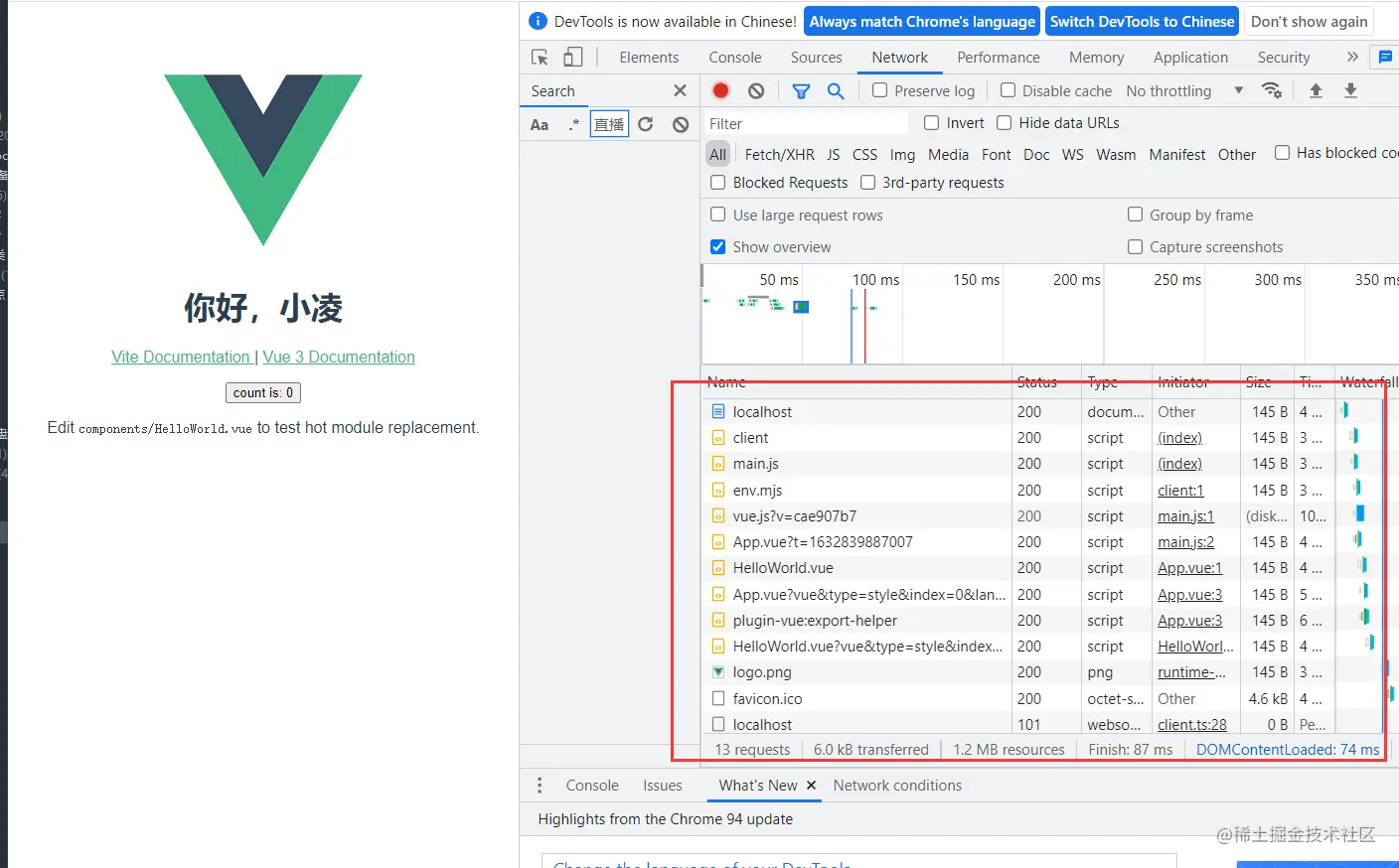Open the No throttling dropdown

tap(1184, 90)
